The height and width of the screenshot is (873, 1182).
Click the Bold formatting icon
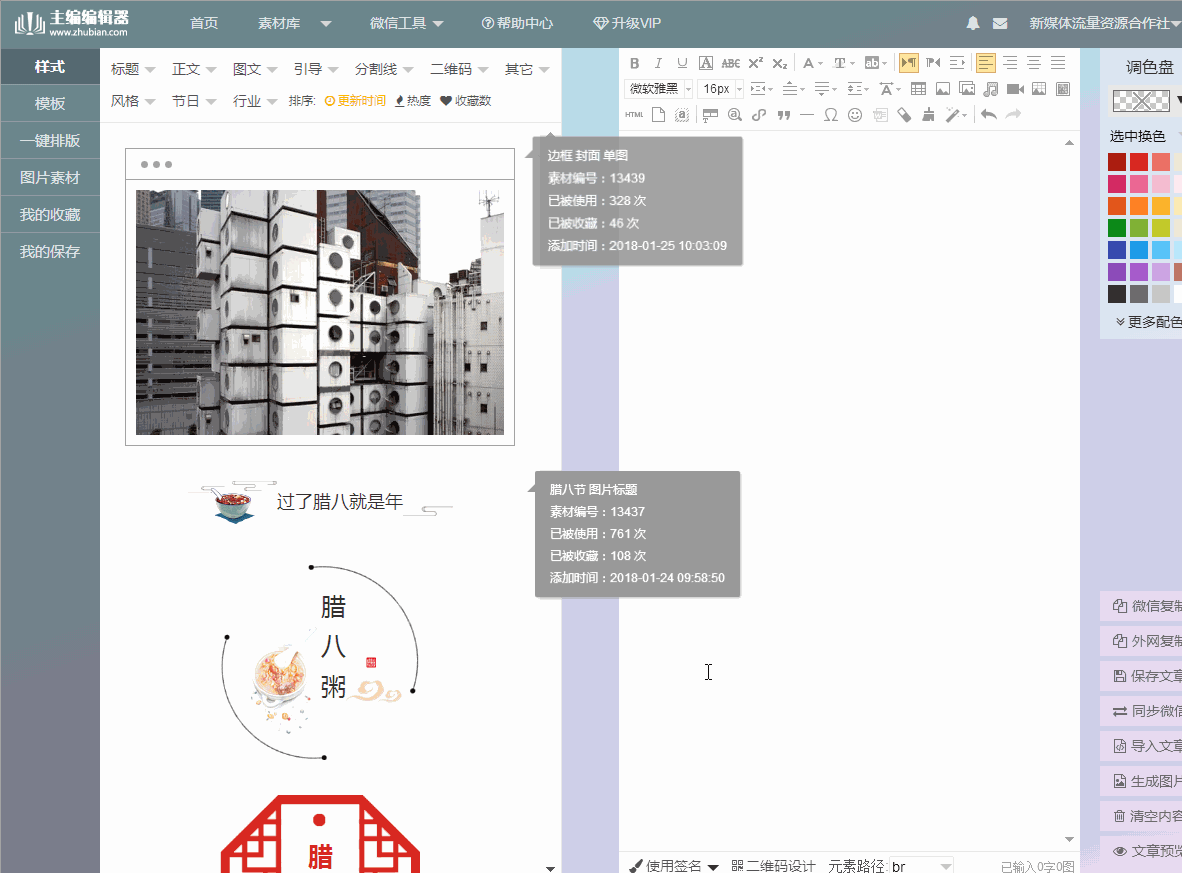(x=634, y=63)
